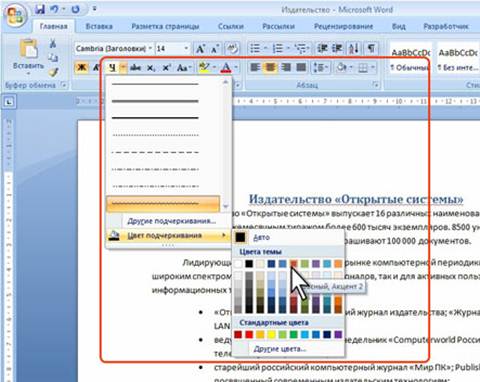
Task: Increase paragraph indent
Action: [337, 49]
